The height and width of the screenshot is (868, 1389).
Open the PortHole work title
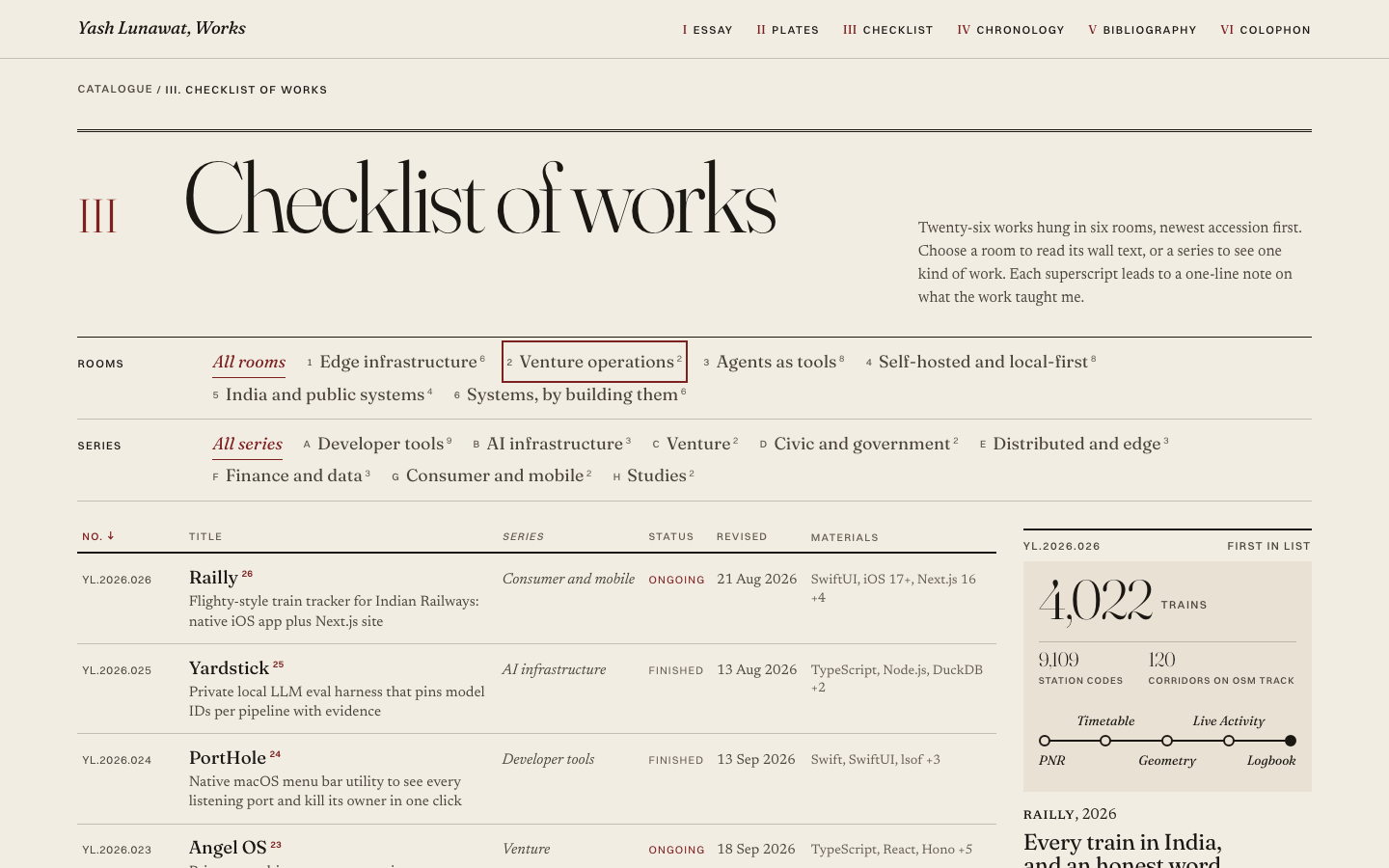point(228,758)
